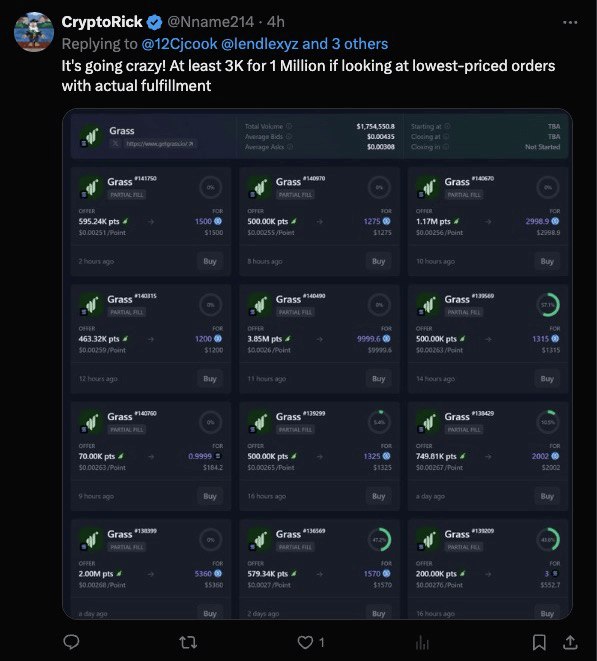
Task: Open CryptoRick's profile avatar
Action: (x=34, y=32)
